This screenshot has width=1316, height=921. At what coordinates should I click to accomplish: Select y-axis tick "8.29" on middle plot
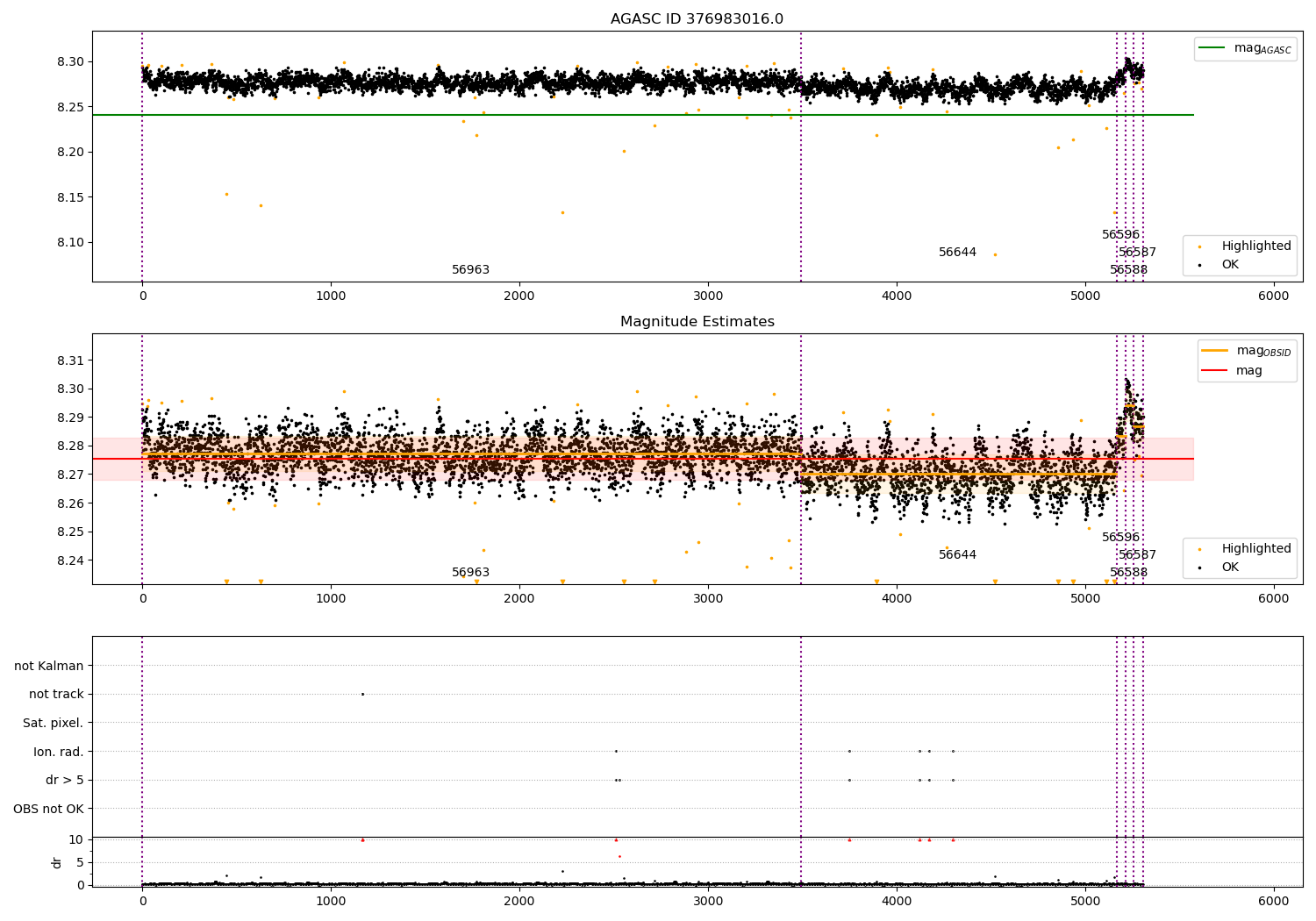[x=72, y=418]
